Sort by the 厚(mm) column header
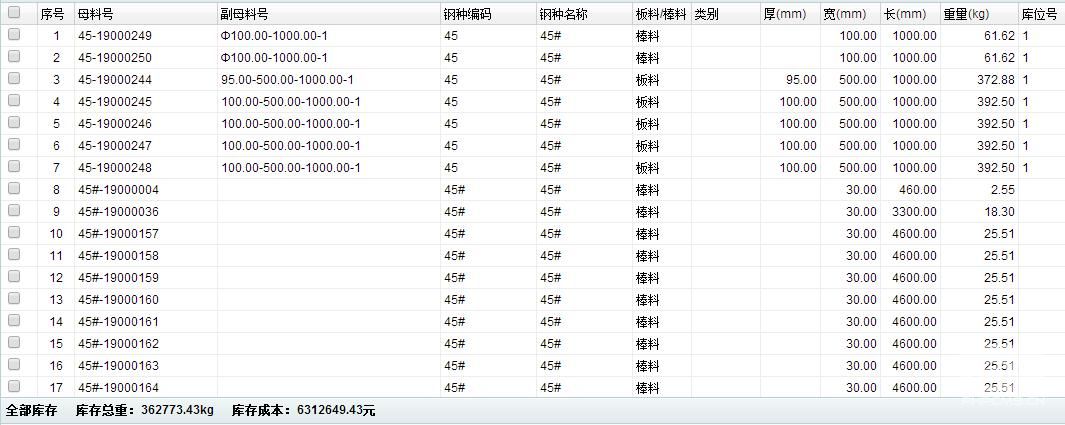Screen dimensions: 1065x425 790,14
